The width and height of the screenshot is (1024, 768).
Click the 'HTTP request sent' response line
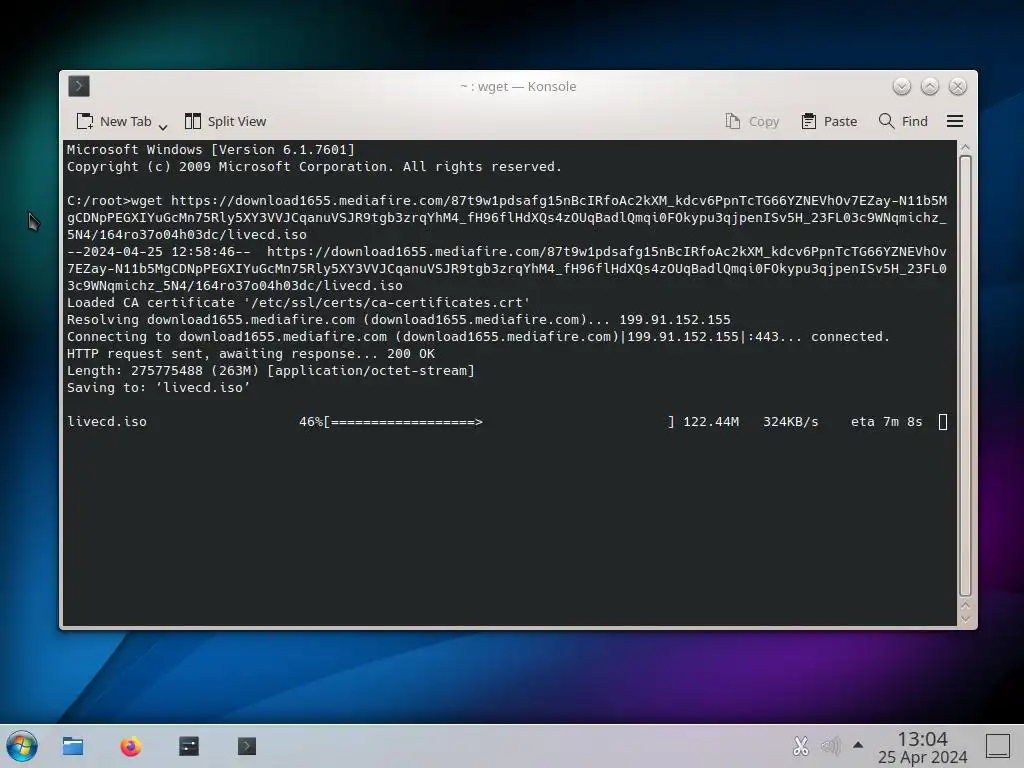251,354
